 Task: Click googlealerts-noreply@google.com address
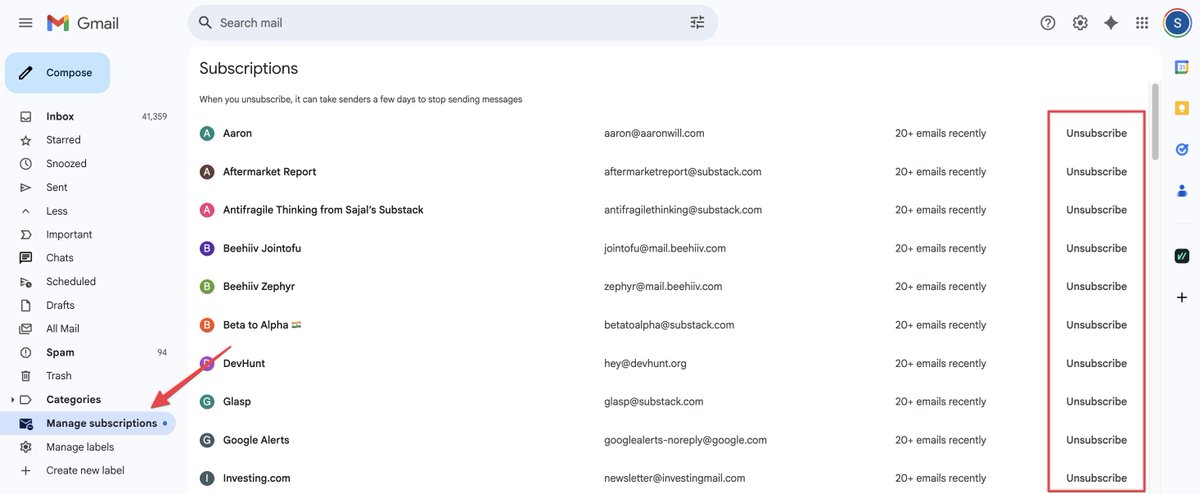point(685,440)
